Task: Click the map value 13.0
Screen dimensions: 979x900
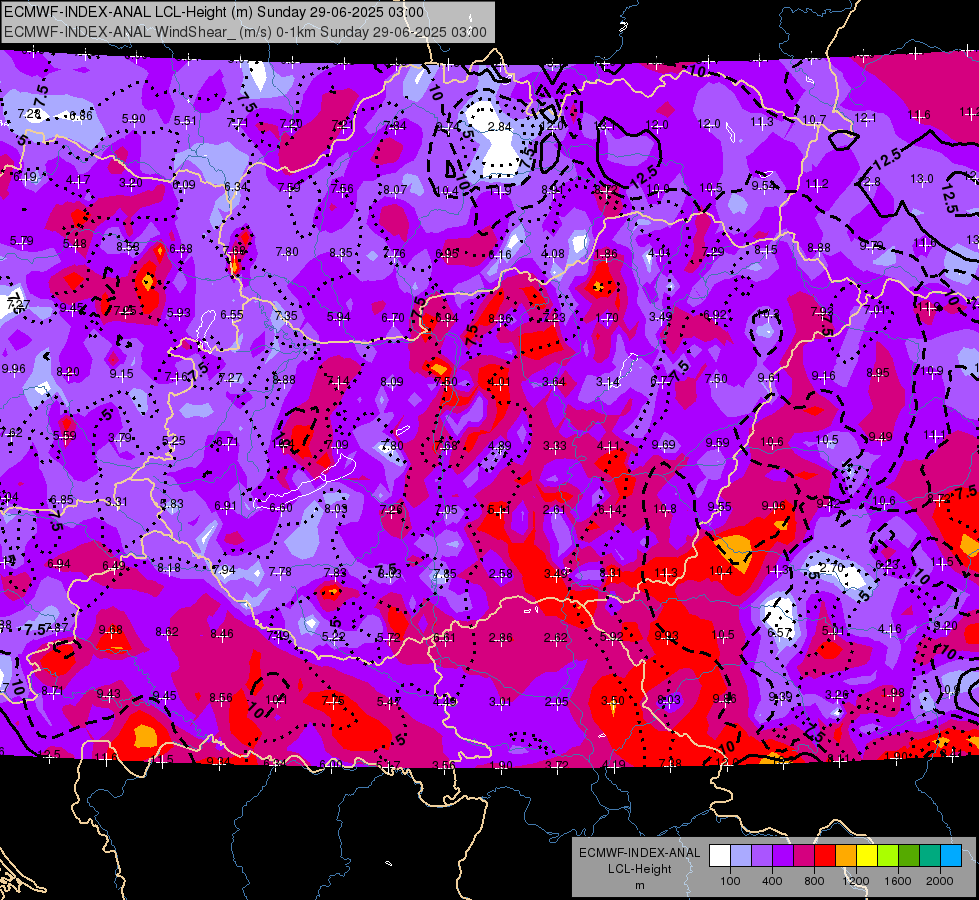Action: click(x=922, y=179)
